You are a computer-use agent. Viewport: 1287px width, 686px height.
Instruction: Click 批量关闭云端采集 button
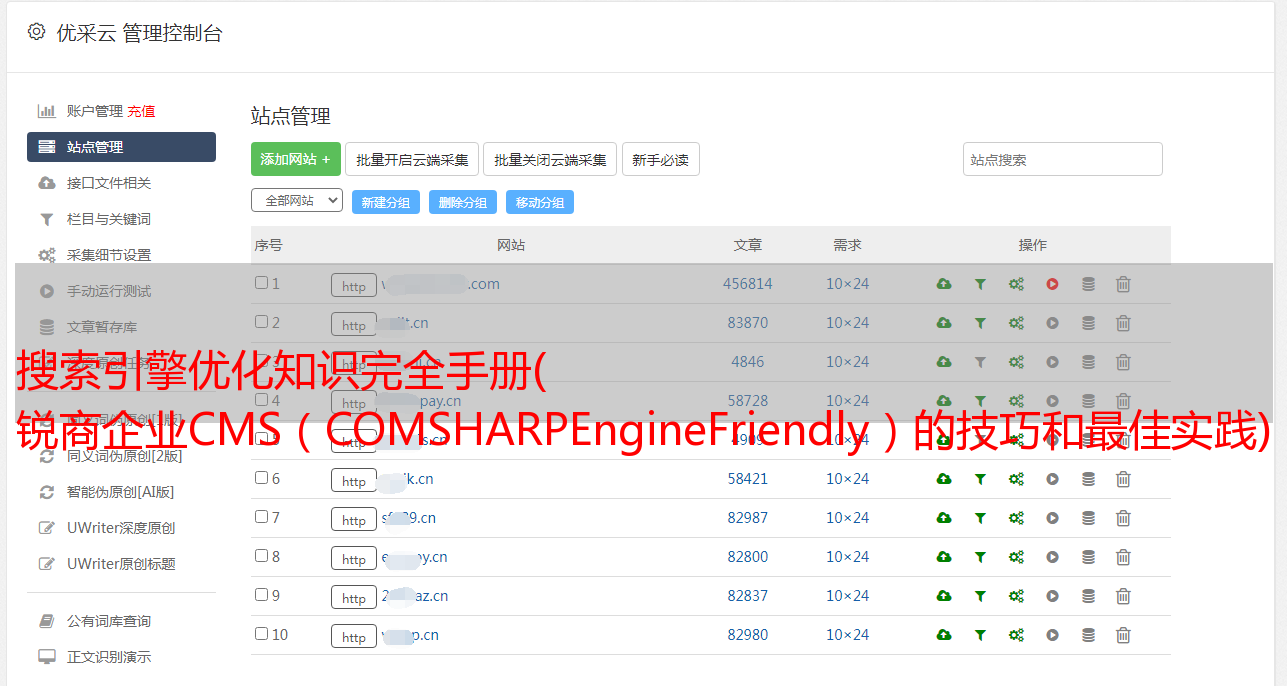pyautogui.click(x=550, y=159)
